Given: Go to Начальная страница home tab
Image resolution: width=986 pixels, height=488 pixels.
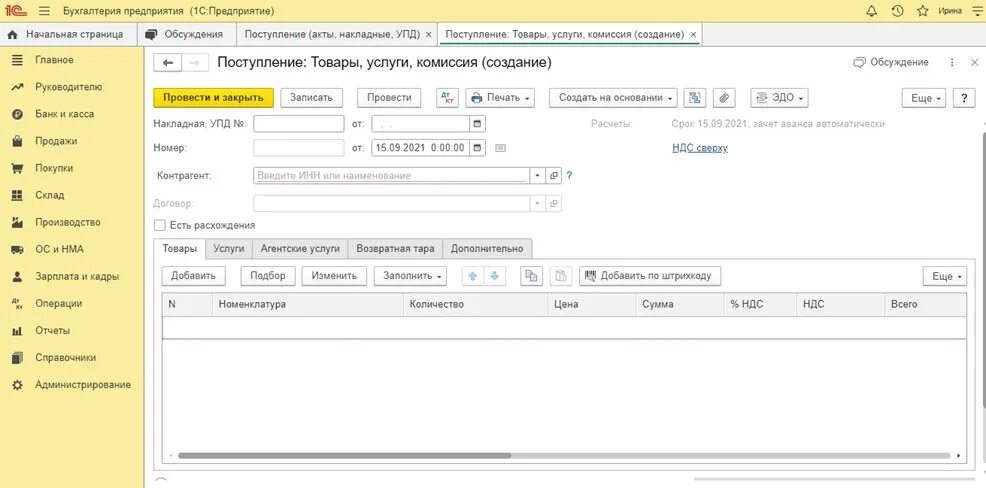Looking at the screenshot, I should coord(67,35).
